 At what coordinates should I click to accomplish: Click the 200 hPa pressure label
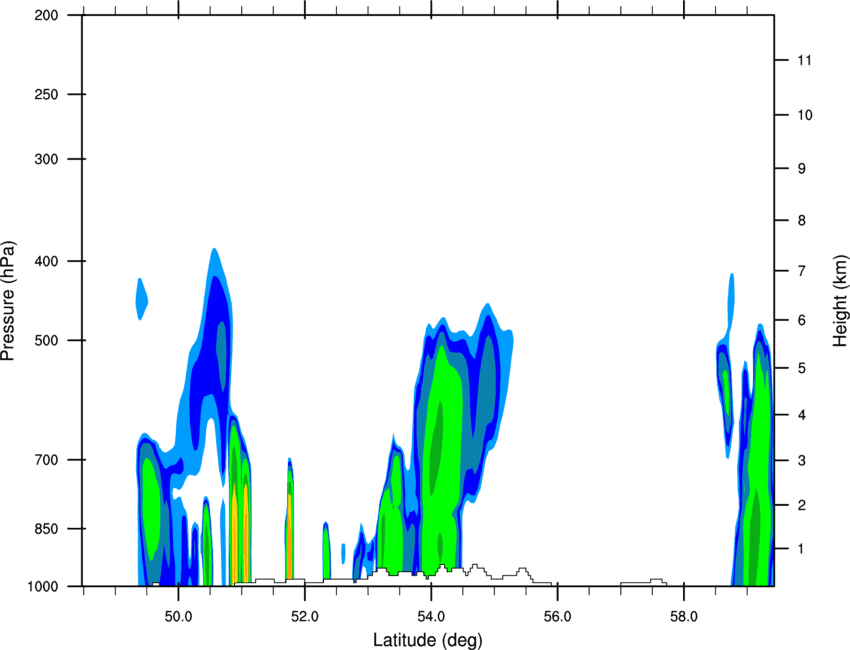click(x=46, y=15)
